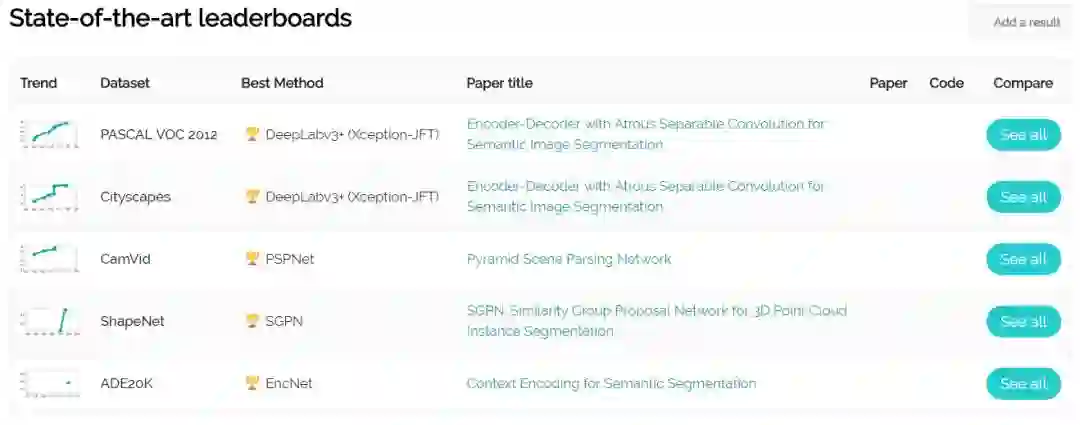Open the Context Encoding for Semantic Segmentation paper

tap(611, 383)
